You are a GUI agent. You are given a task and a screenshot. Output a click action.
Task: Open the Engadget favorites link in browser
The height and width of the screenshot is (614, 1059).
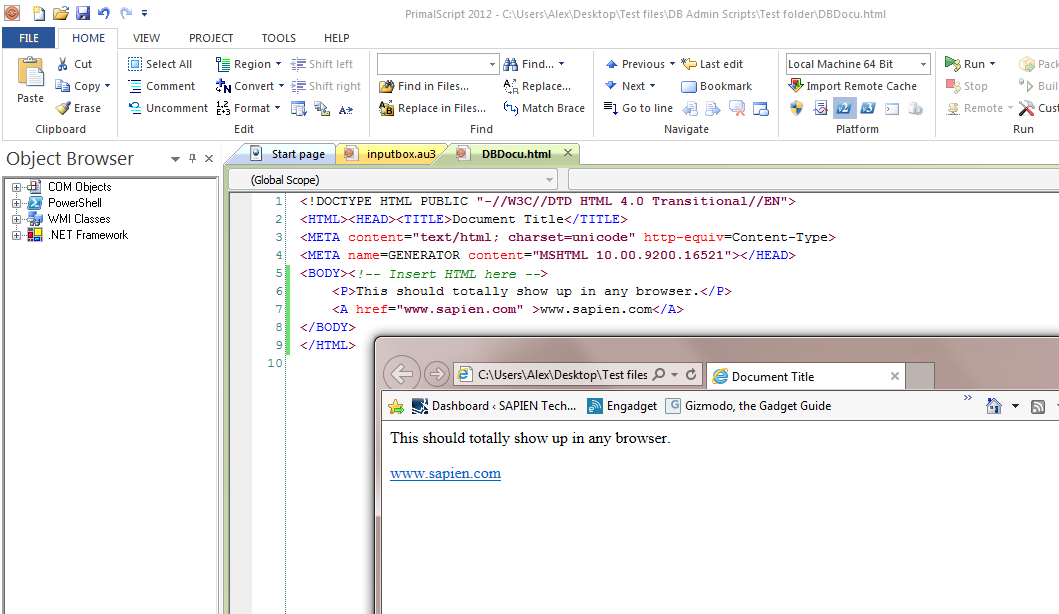[x=622, y=406]
